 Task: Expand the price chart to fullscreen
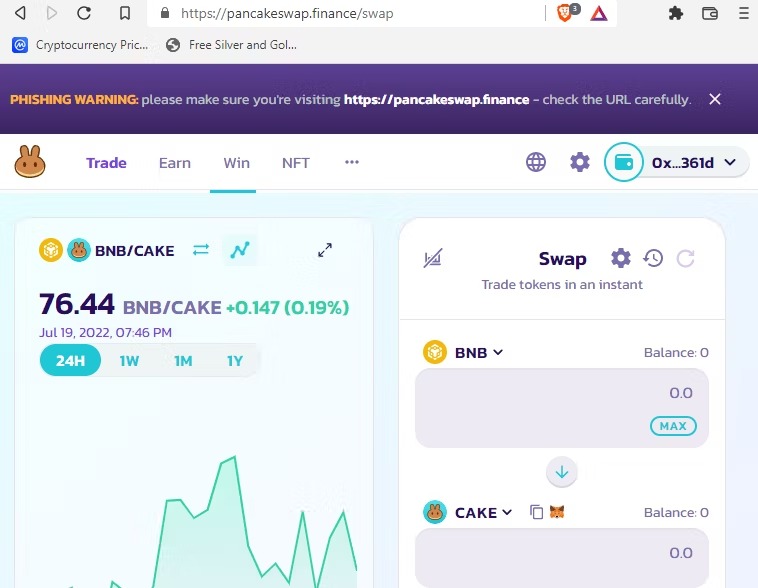coord(325,250)
